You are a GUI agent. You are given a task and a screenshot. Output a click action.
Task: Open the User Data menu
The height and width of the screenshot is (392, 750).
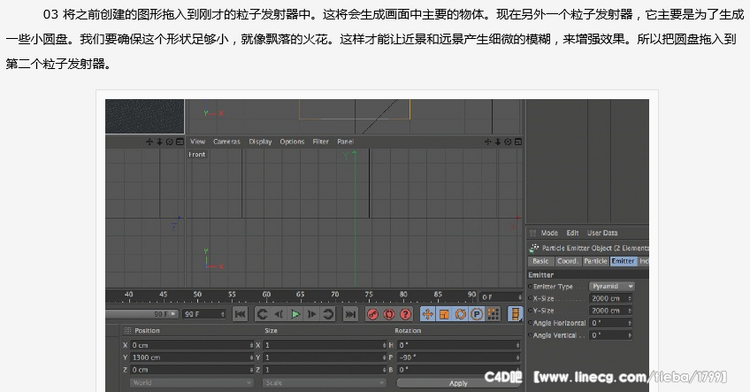pyautogui.click(x=602, y=233)
